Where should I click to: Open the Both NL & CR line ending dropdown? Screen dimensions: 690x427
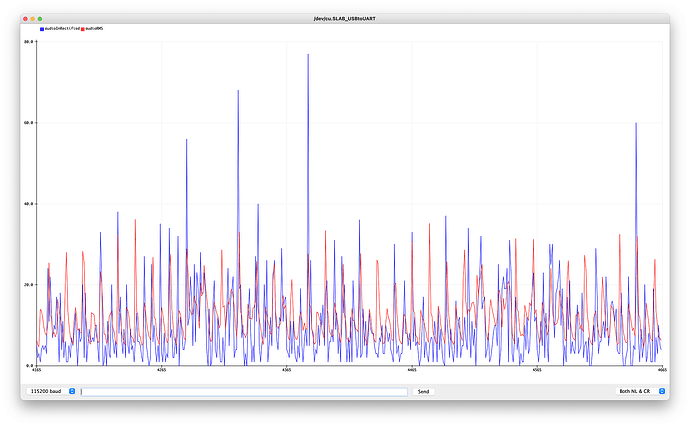[x=640, y=391]
